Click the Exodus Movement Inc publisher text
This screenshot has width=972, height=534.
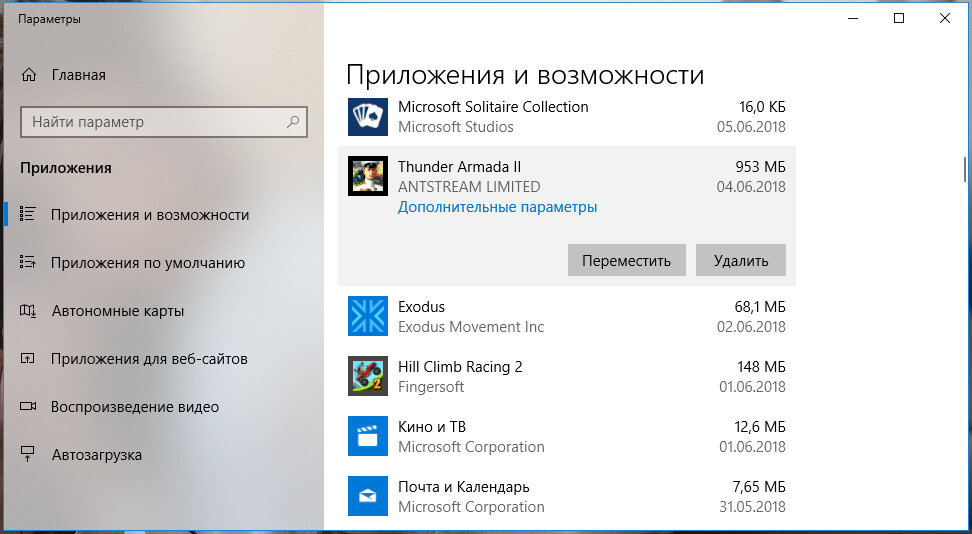coord(471,327)
